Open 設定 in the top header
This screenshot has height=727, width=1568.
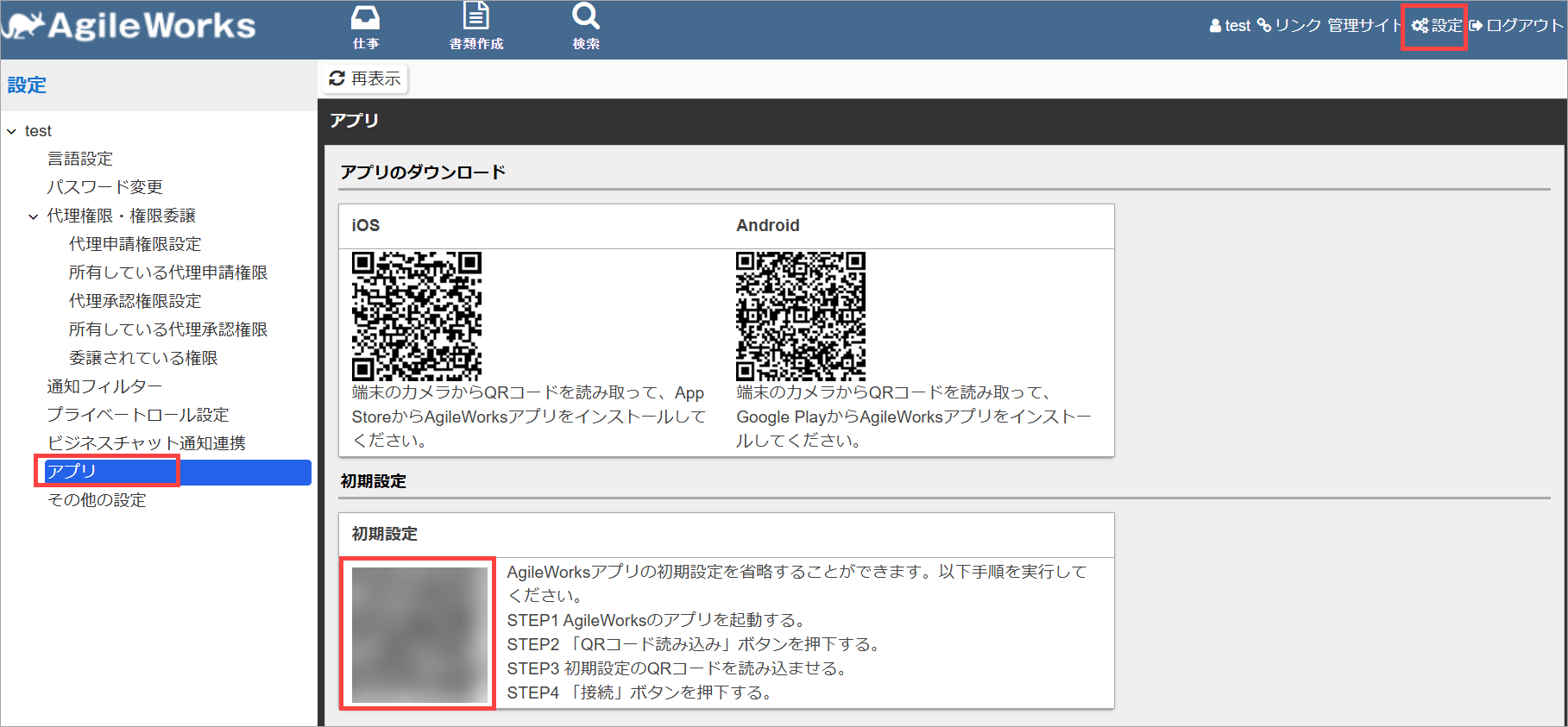[x=1437, y=26]
